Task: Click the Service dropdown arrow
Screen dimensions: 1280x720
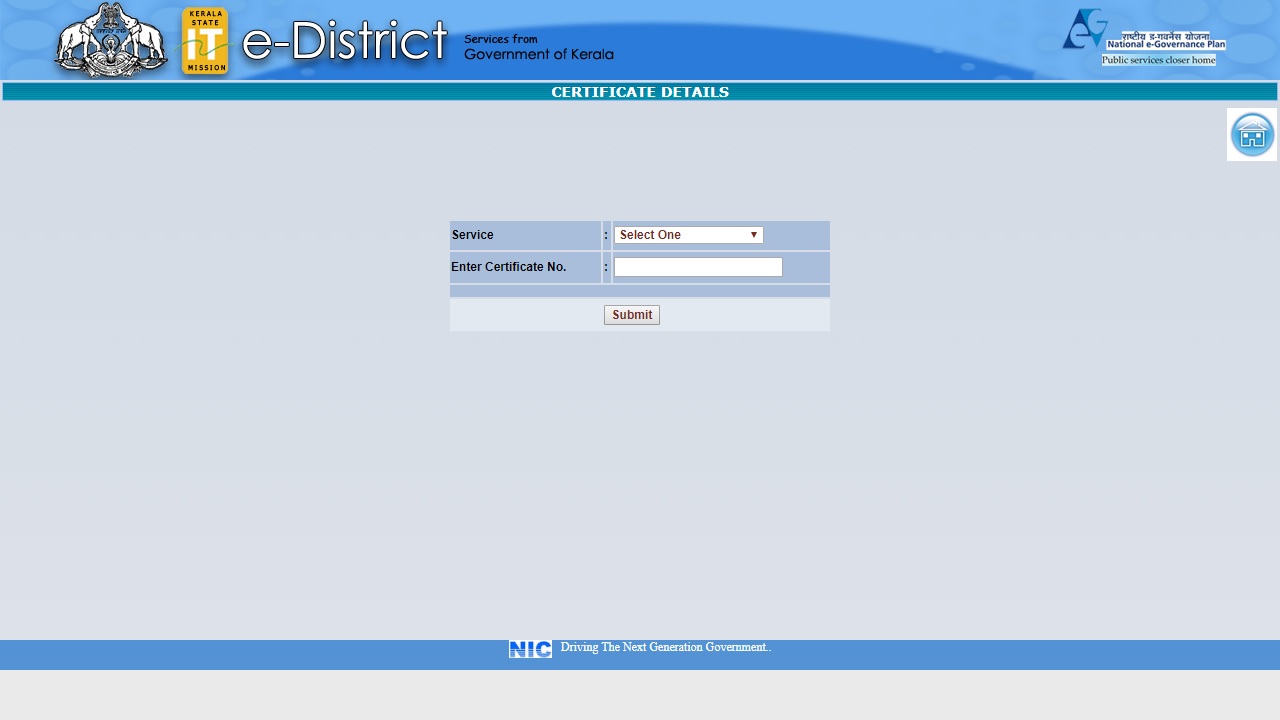Action: pos(754,235)
